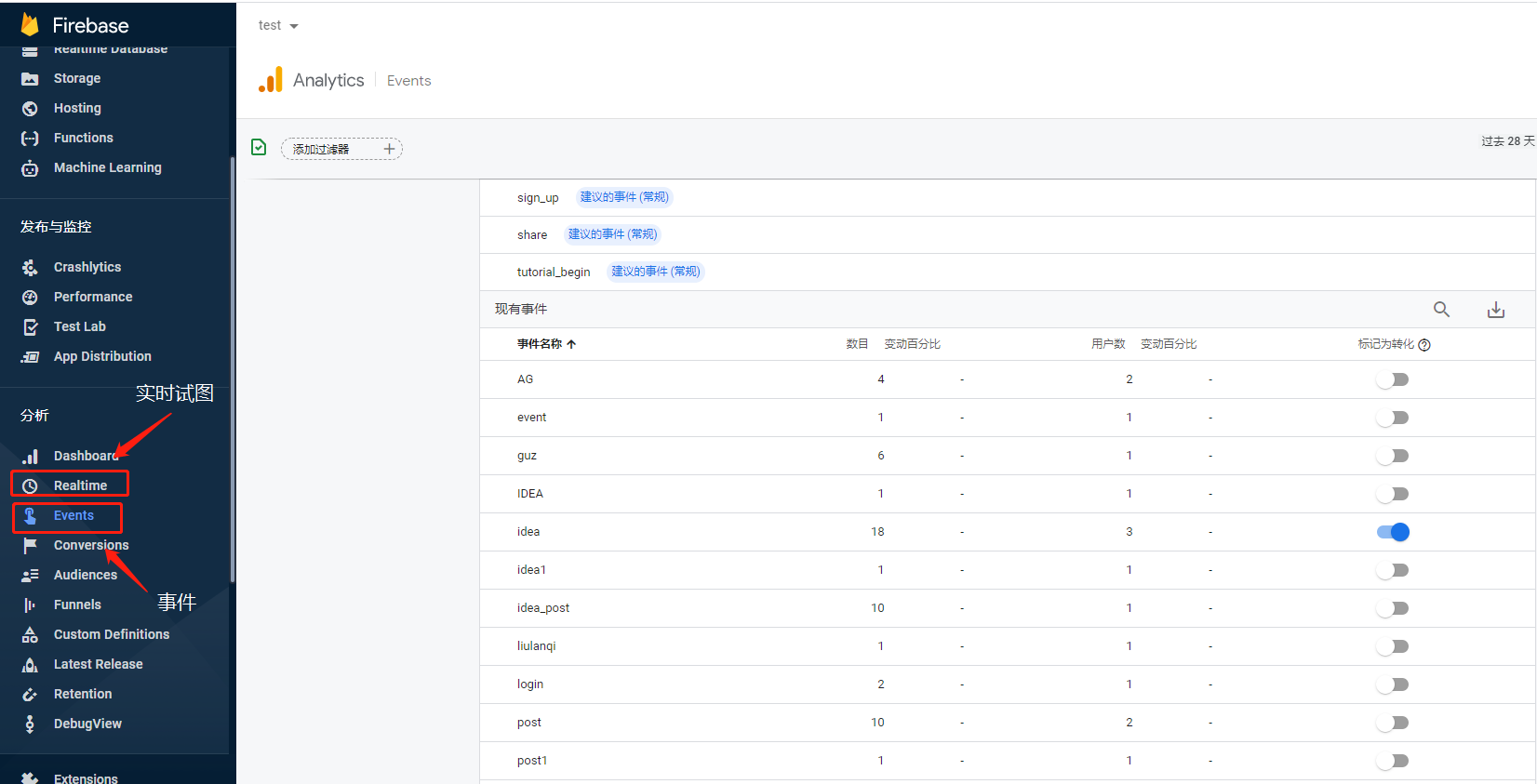Click the DebugView icon in sidebar
The height and width of the screenshot is (784, 1537).
(30, 724)
